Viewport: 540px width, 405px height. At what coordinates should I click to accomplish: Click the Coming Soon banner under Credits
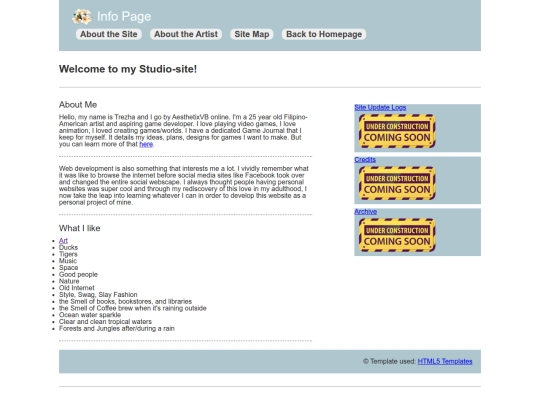pyautogui.click(x=397, y=183)
